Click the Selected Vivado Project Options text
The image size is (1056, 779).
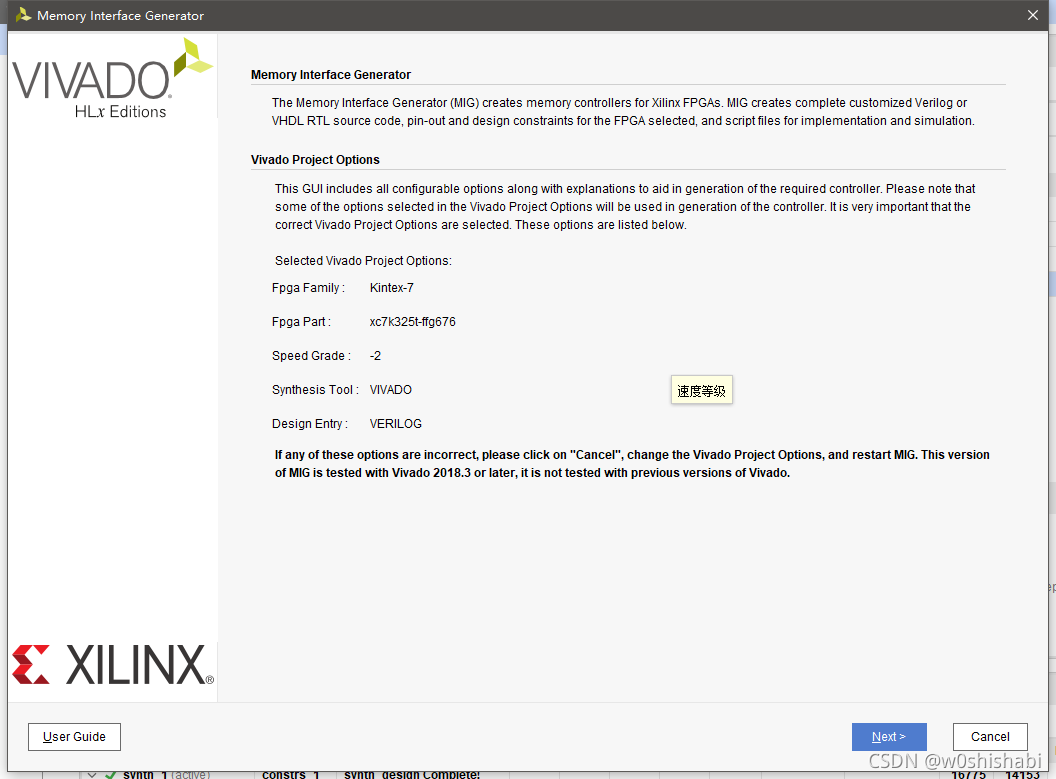click(363, 261)
